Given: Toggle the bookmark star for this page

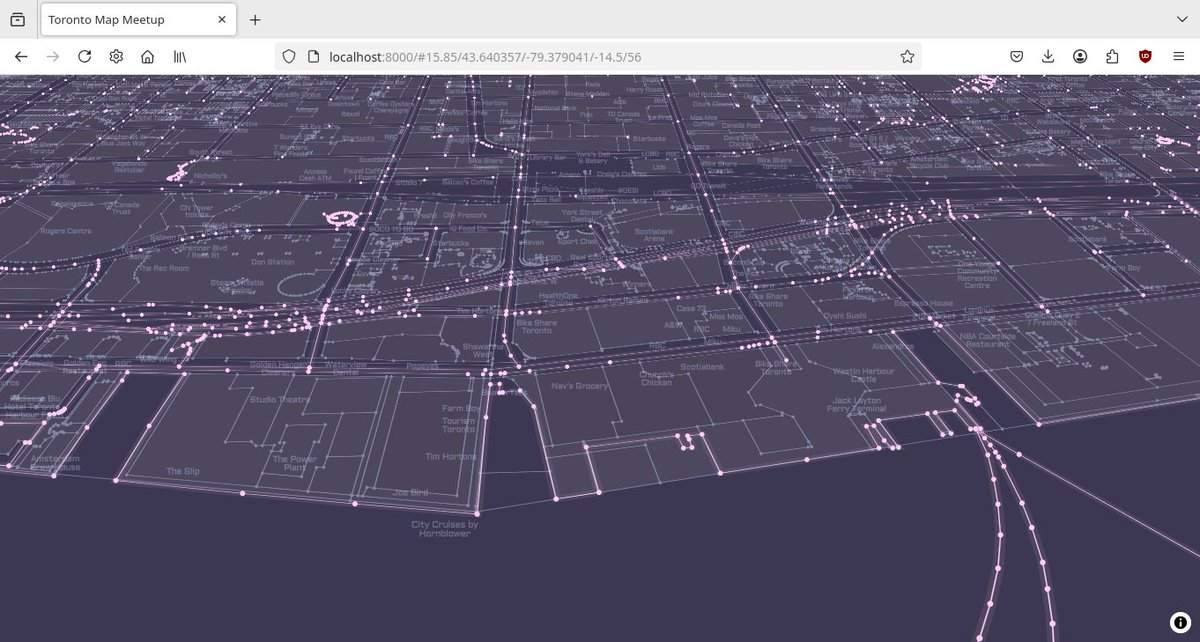Looking at the screenshot, I should 907,56.
